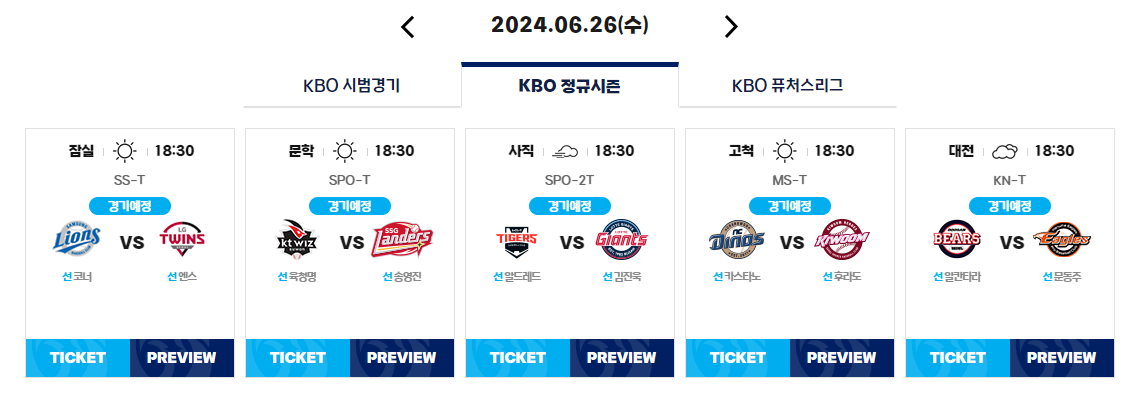
Task: Click the Hanwha Eagles team logo
Action: (1062, 240)
